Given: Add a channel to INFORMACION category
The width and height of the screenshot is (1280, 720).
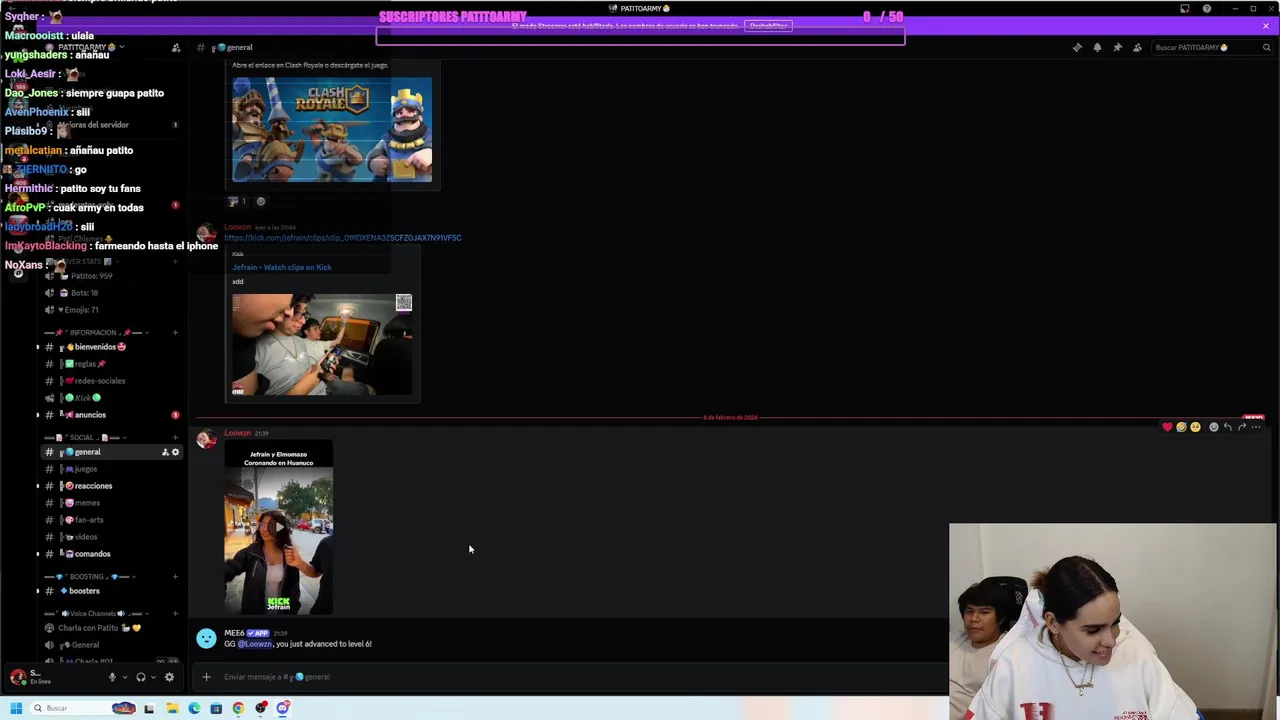Looking at the screenshot, I should point(175,332).
